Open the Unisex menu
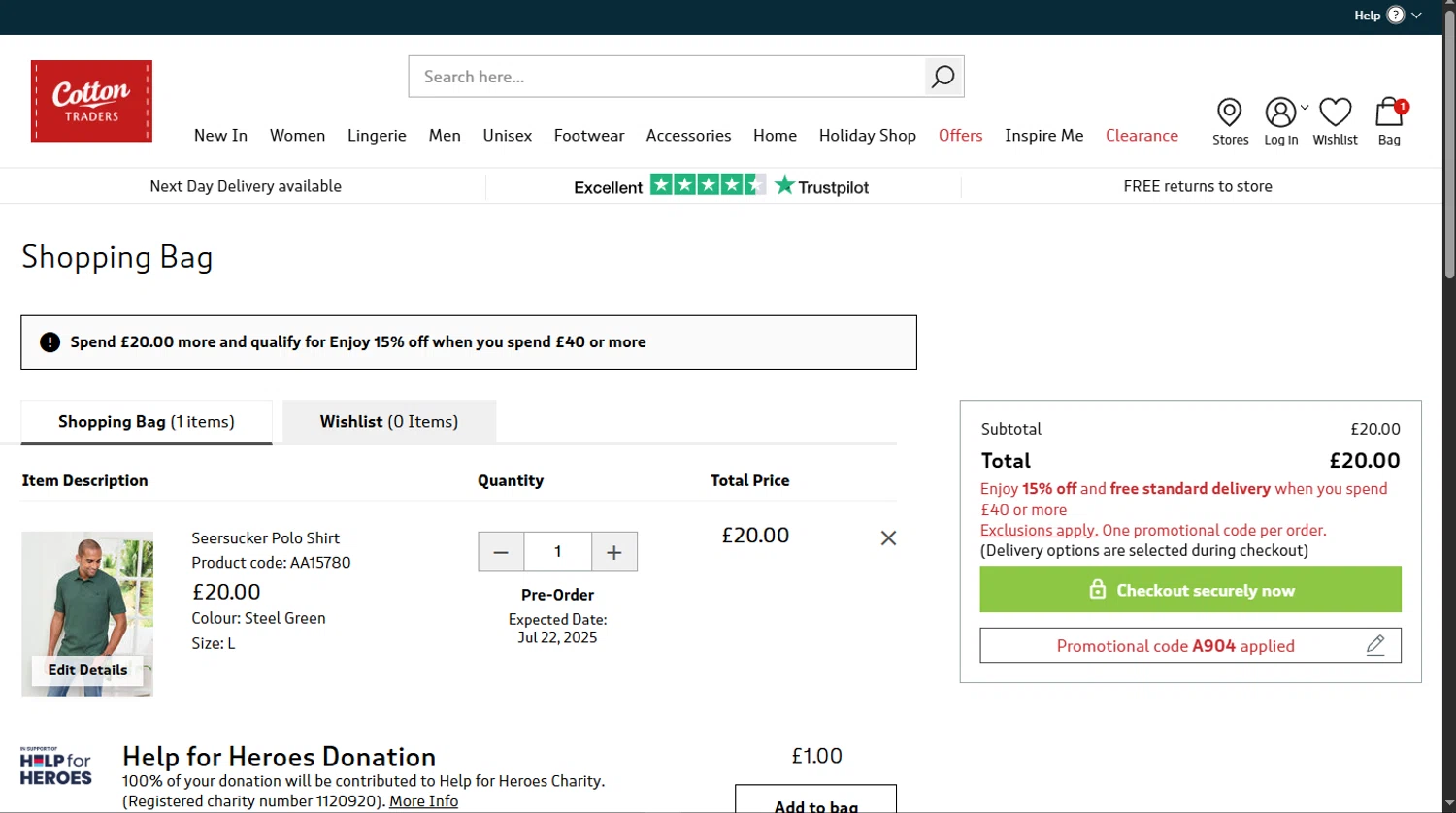1456x813 pixels. click(x=508, y=136)
